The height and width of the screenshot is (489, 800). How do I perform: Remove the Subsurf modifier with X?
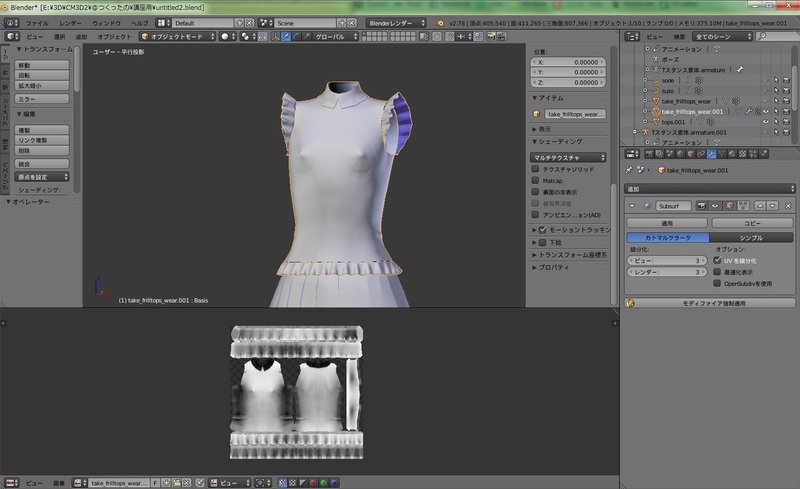click(x=790, y=205)
